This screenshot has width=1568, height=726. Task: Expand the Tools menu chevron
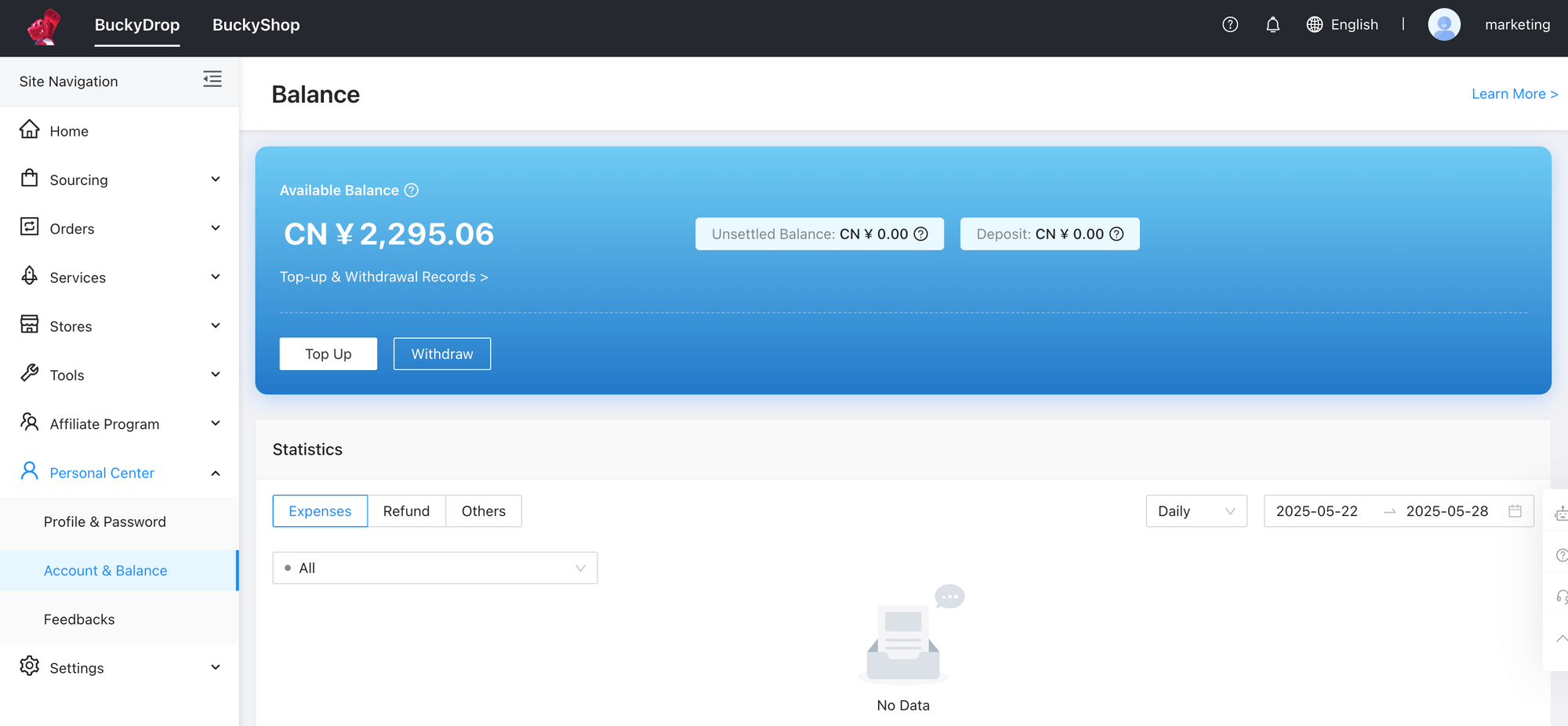(x=216, y=375)
